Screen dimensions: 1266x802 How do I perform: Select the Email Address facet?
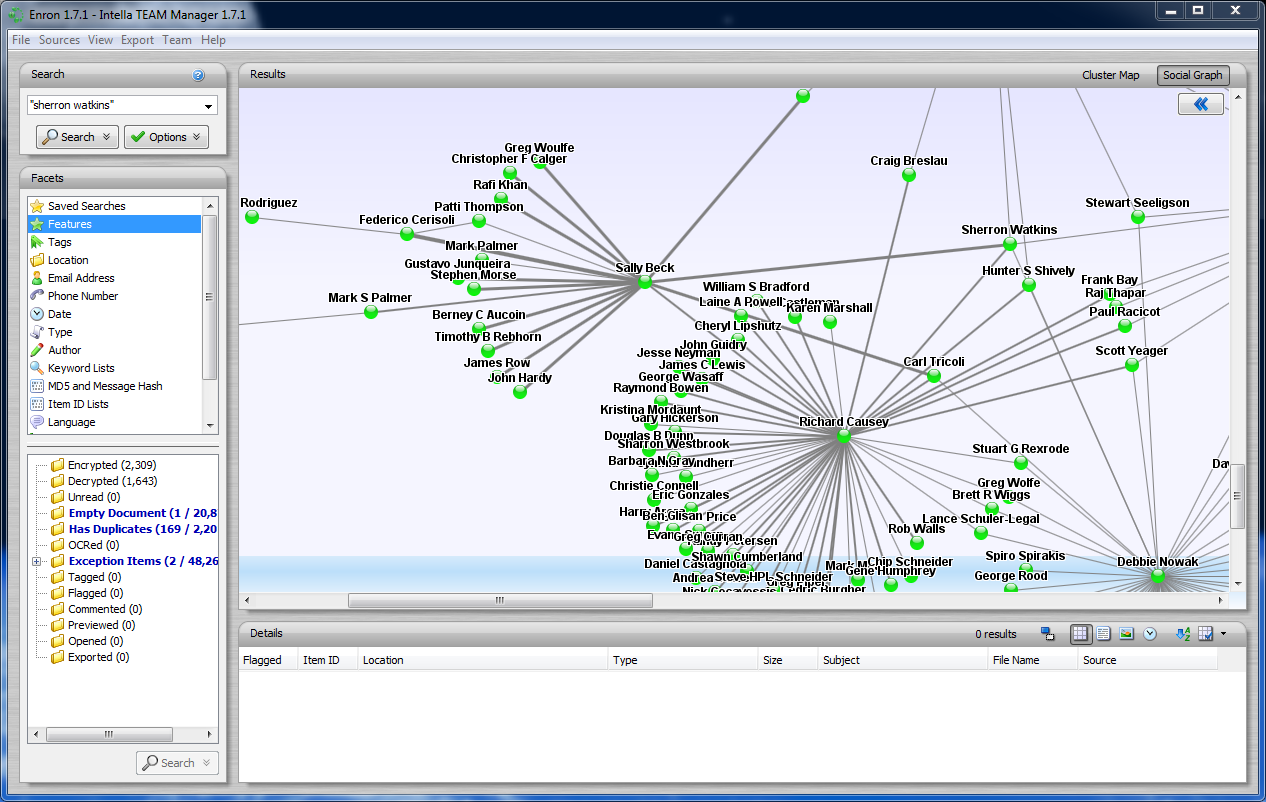point(81,278)
